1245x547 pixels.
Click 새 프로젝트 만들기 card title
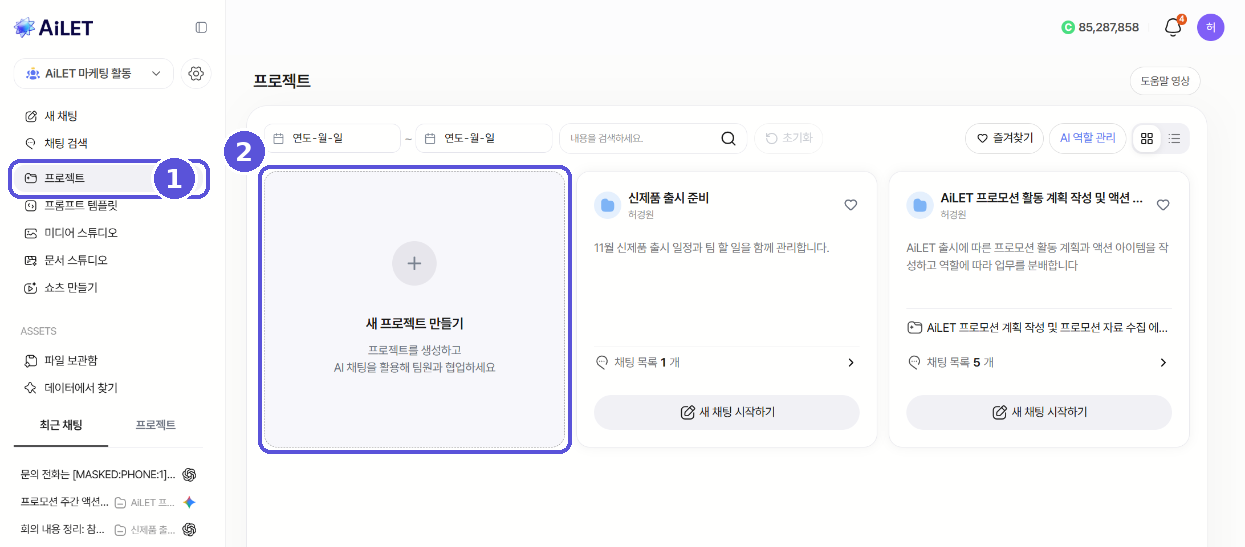click(414, 323)
